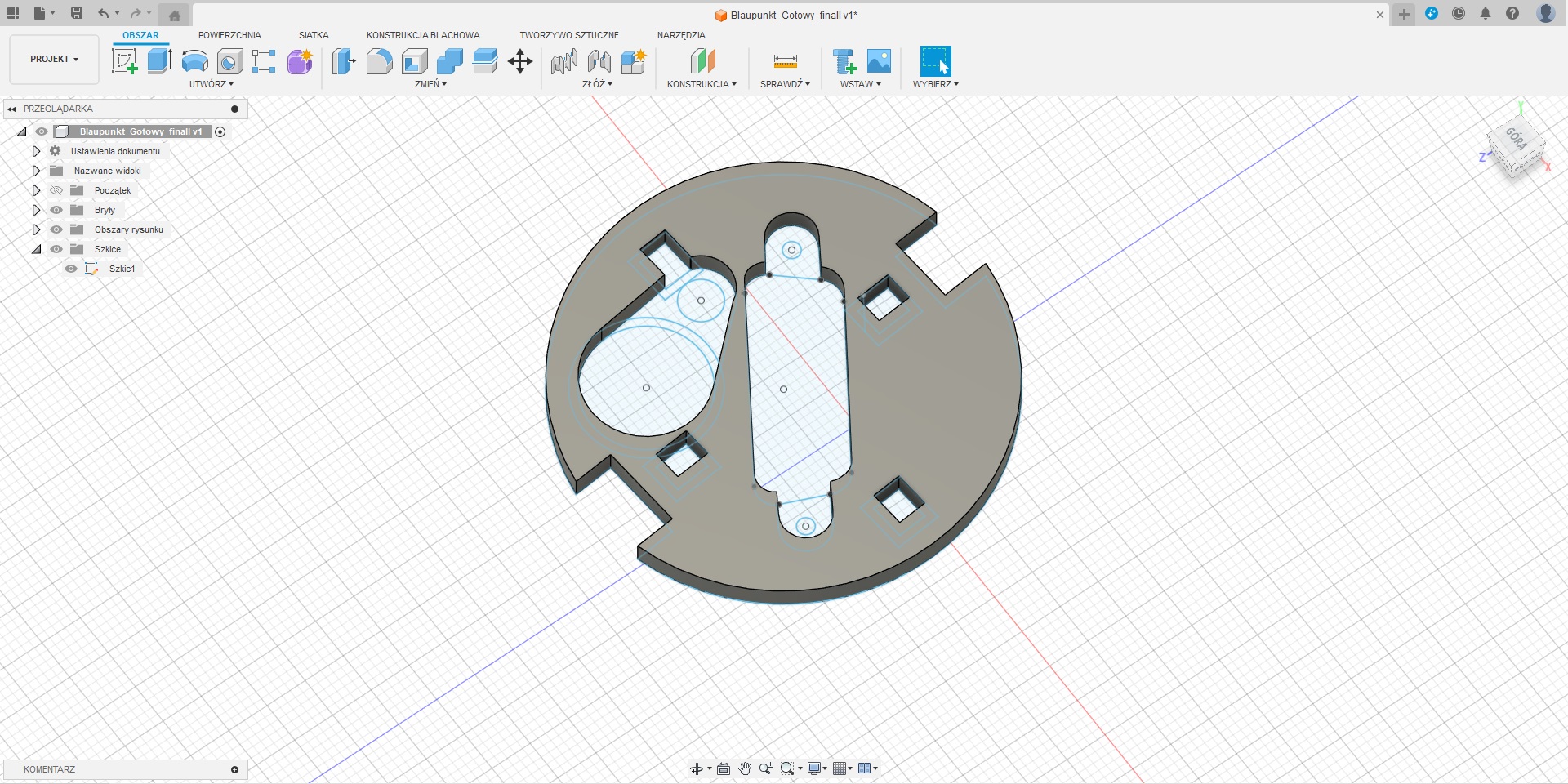
Task: Use the Pan hand tool
Action: 745,768
